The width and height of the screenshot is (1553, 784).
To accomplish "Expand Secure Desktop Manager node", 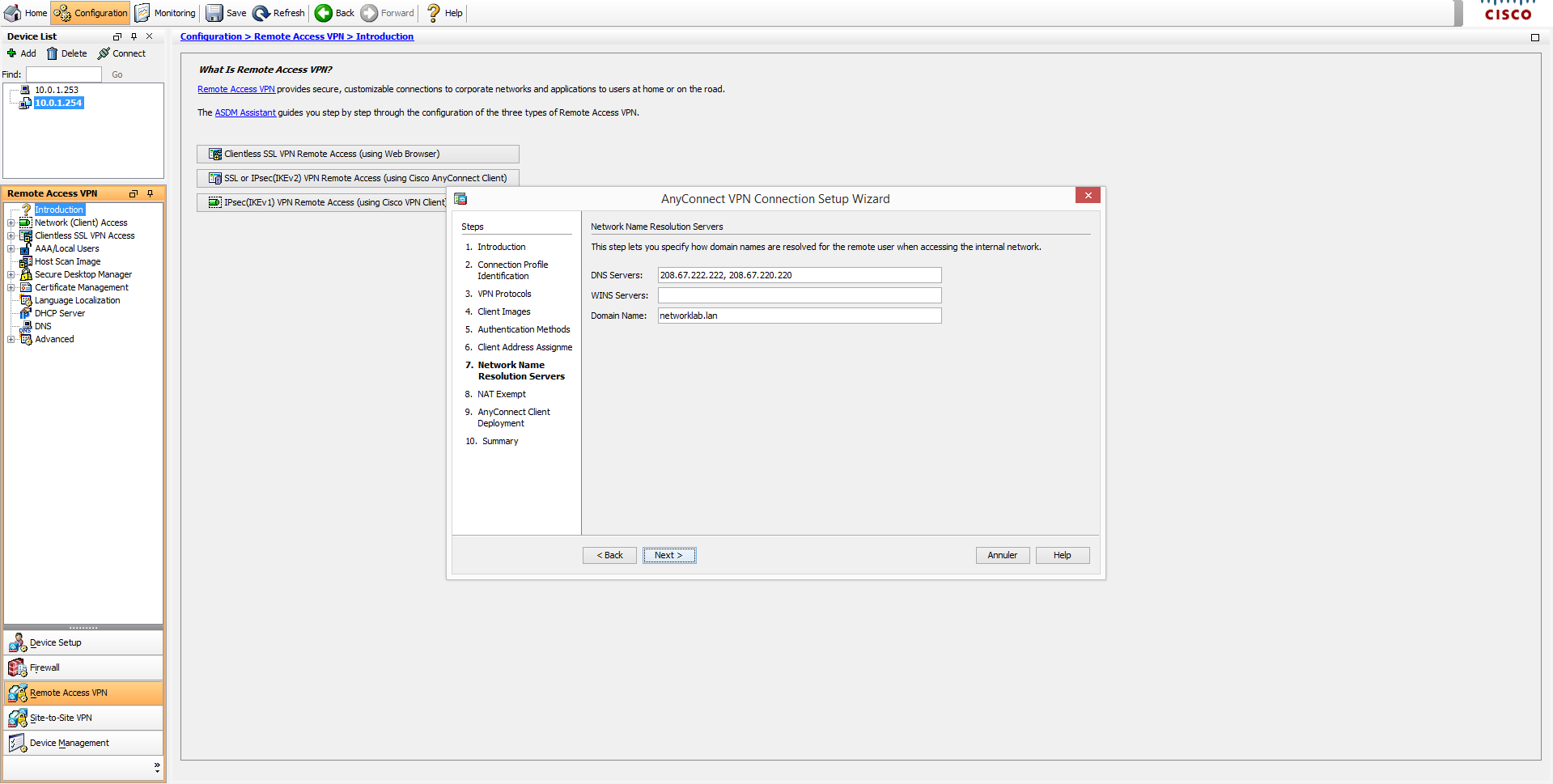I will 11,274.
